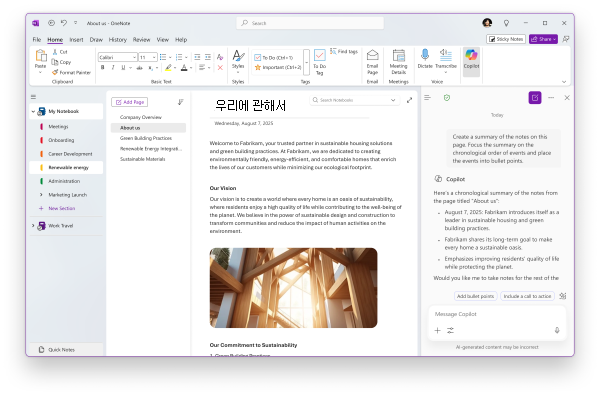Toggle subscript formatting
This screenshot has height=395, width=600.
click(151, 68)
